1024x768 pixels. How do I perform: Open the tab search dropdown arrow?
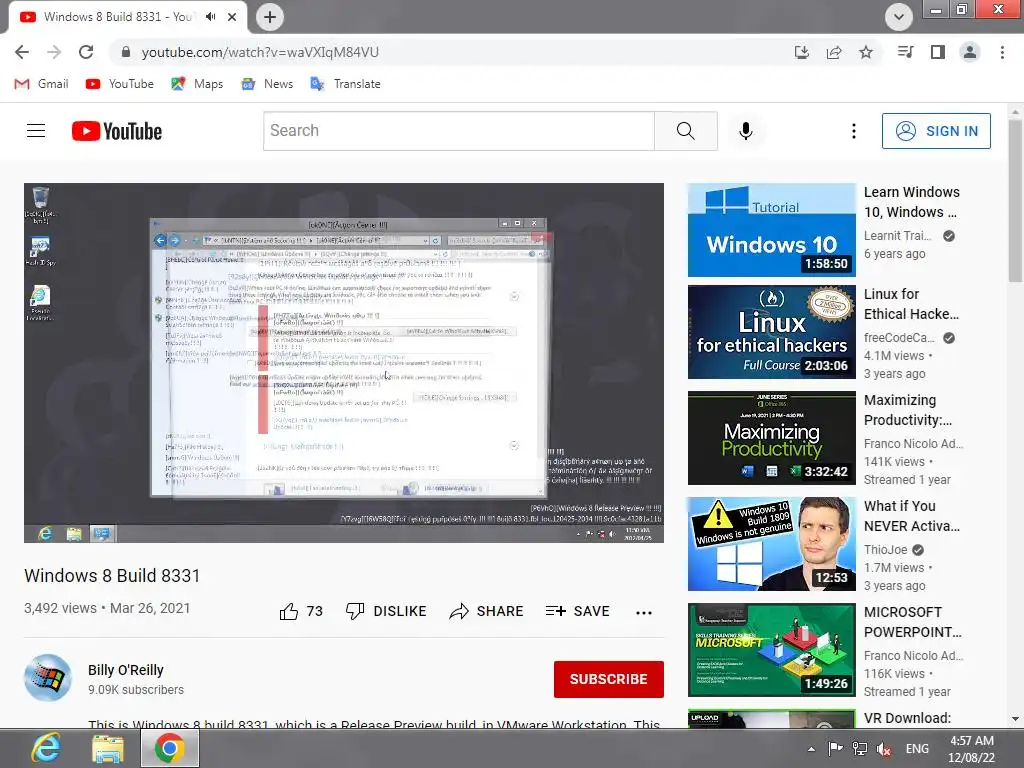click(x=899, y=17)
